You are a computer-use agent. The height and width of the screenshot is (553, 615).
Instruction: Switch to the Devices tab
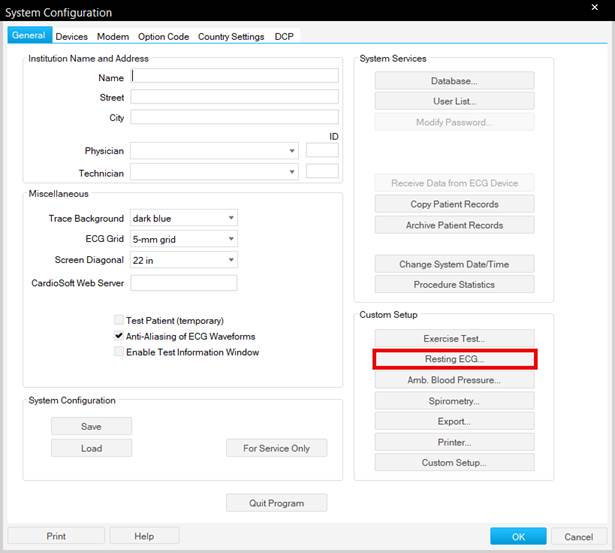(x=72, y=37)
